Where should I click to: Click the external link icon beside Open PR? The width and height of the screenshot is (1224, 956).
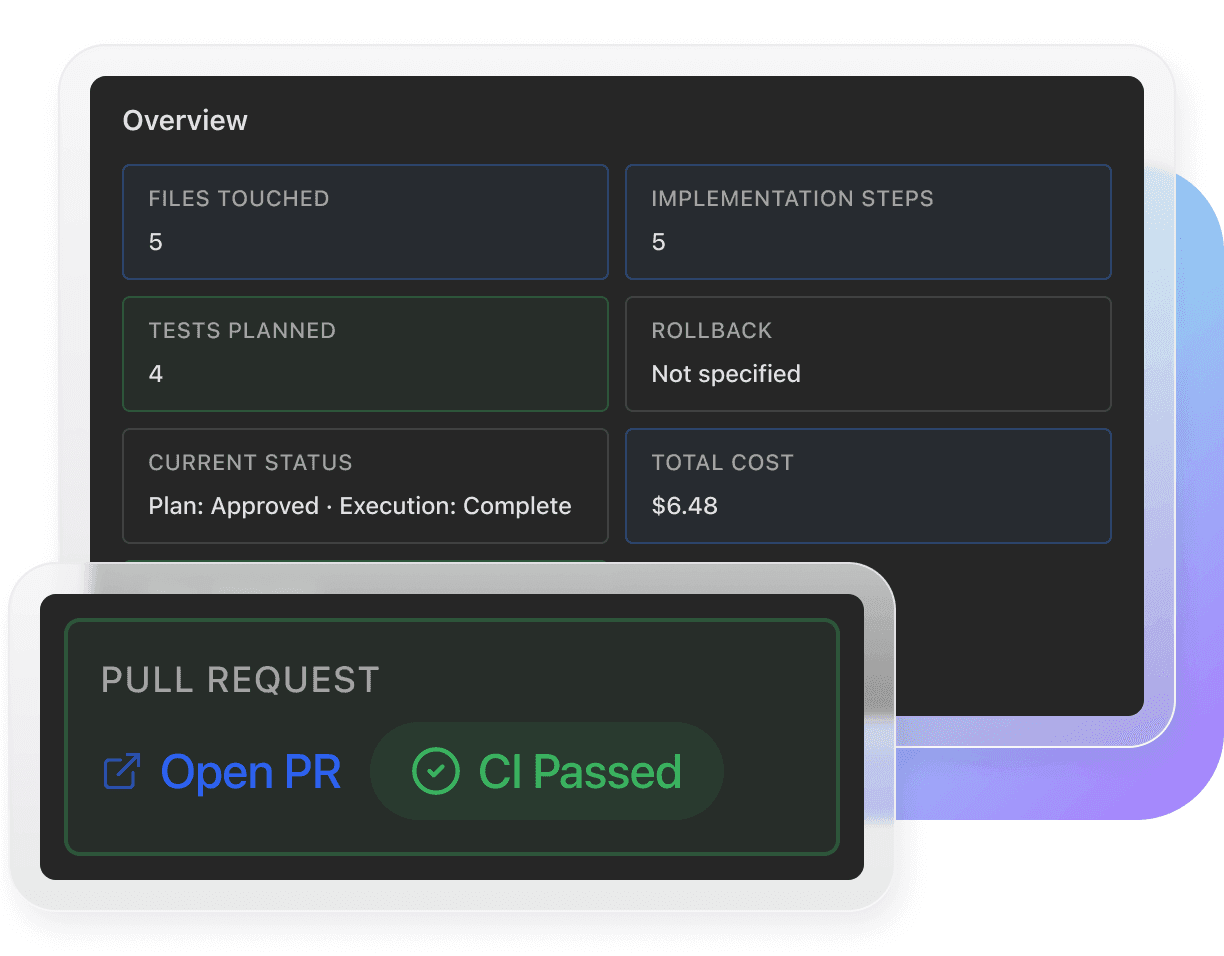click(122, 772)
